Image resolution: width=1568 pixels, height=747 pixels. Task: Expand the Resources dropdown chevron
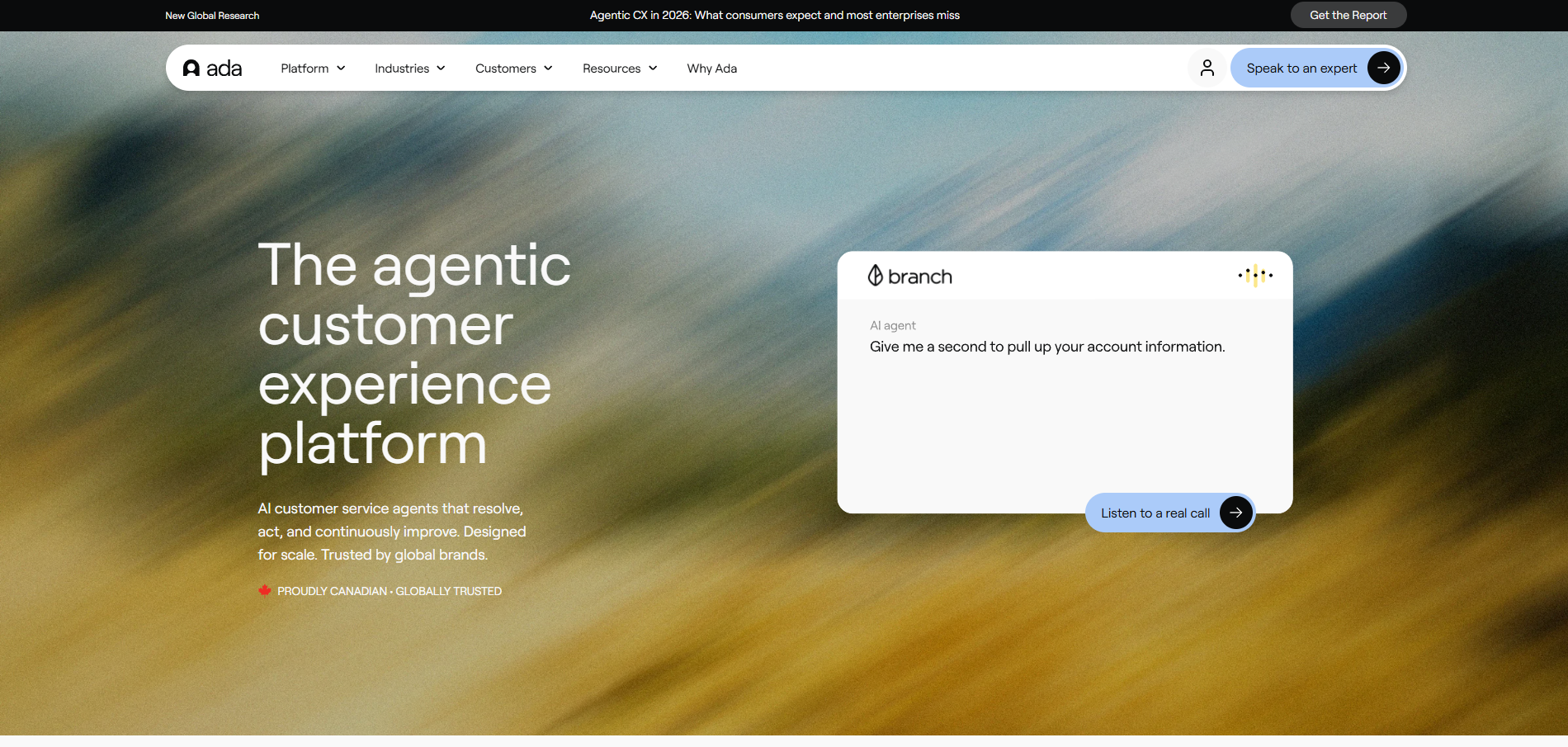tap(653, 68)
